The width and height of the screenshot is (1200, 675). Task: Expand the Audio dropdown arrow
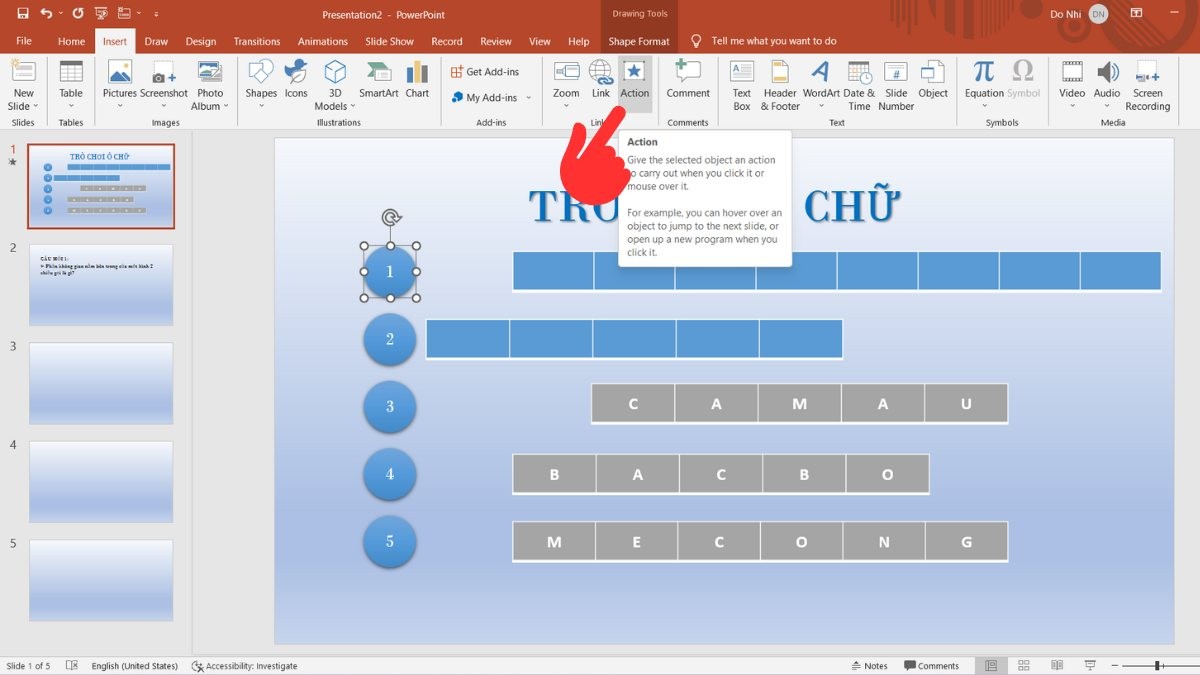(x=1107, y=106)
